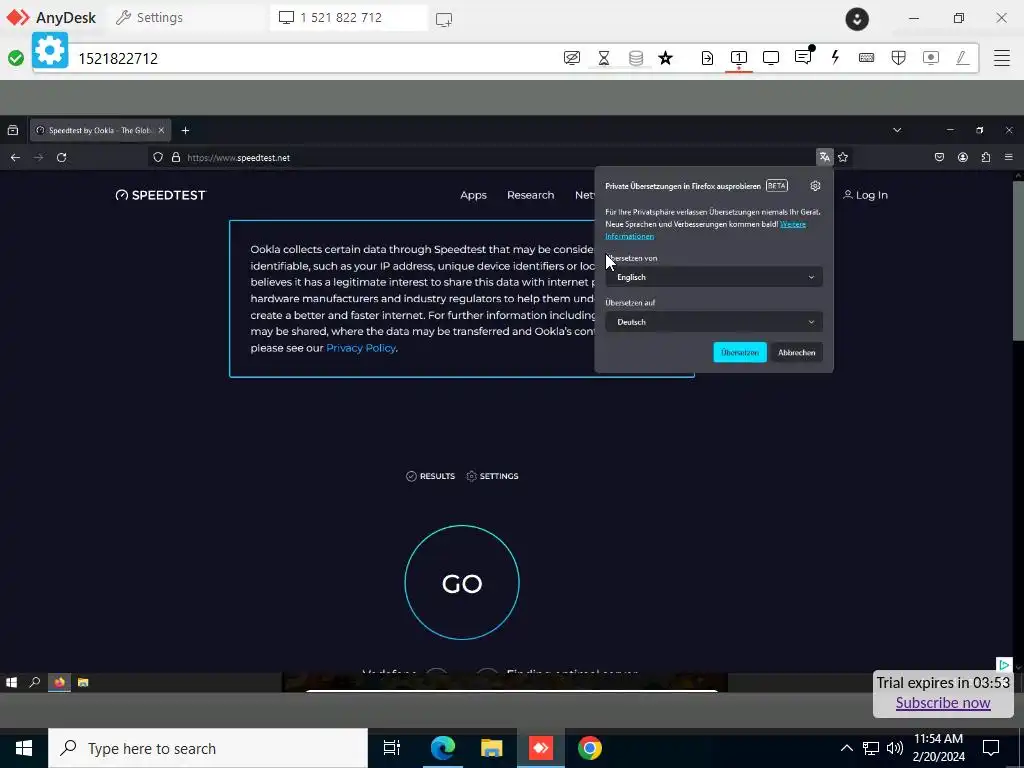The image size is (1024, 768).
Task: Click the hourglass icon in AnyDesk toolbar
Action: pos(604,58)
